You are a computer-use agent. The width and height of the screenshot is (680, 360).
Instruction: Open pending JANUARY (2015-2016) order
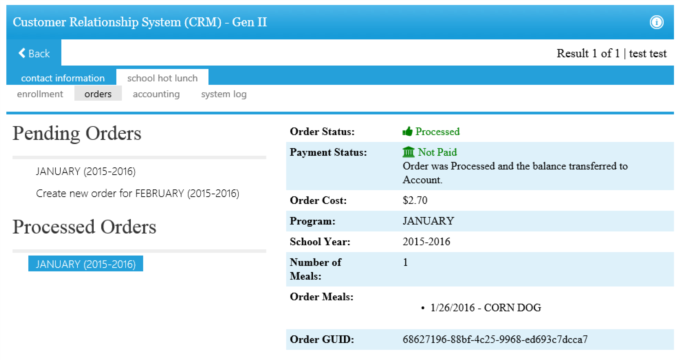tap(86, 171)
